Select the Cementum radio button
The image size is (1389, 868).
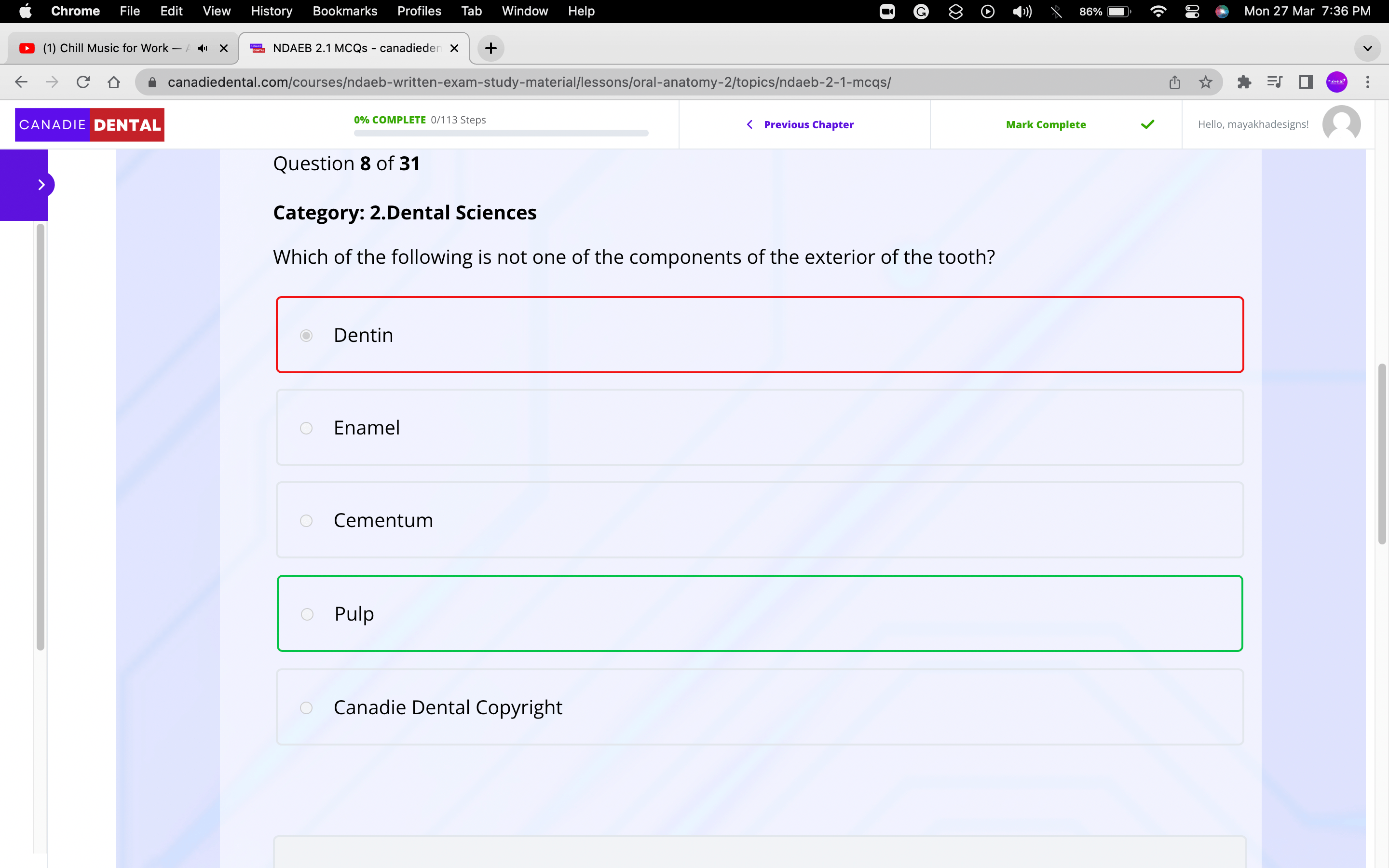pyautogui.click(x=306, y=520)
